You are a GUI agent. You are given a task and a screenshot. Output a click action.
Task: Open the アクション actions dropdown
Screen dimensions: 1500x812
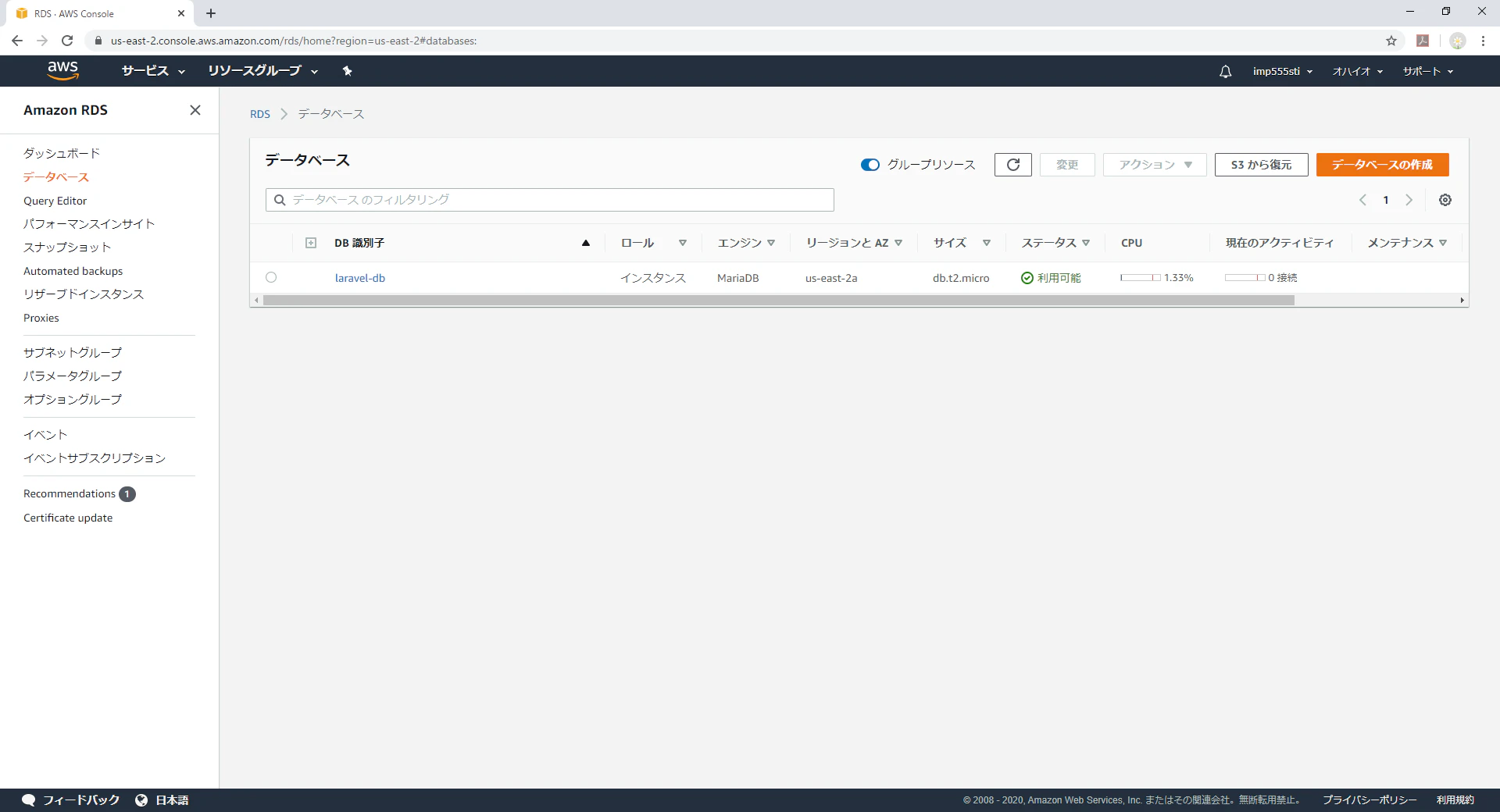(1155, 165)
